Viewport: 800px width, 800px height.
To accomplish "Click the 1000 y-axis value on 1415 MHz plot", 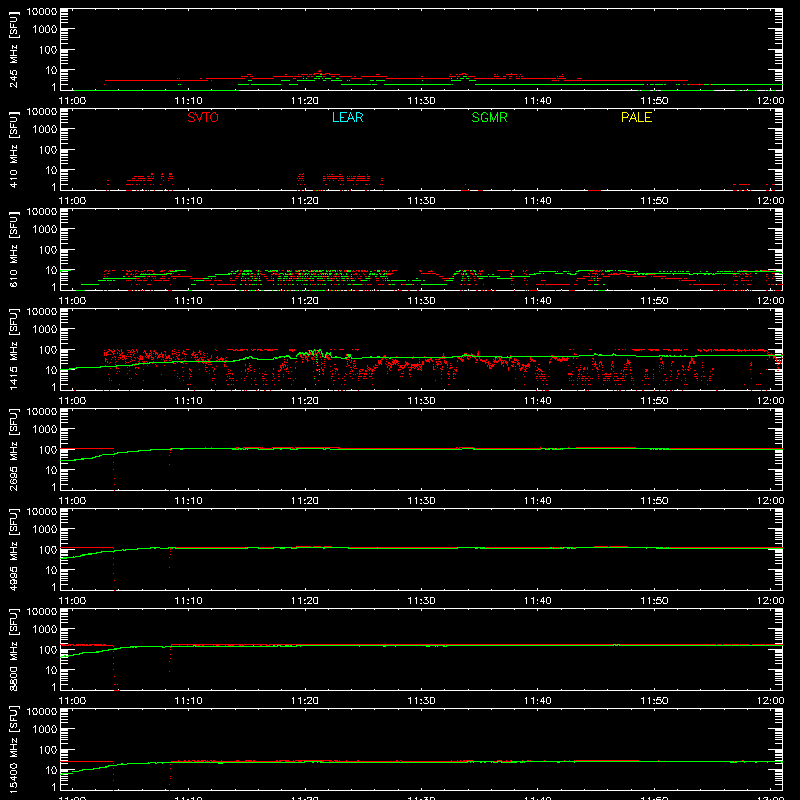I will click(45, 330).
